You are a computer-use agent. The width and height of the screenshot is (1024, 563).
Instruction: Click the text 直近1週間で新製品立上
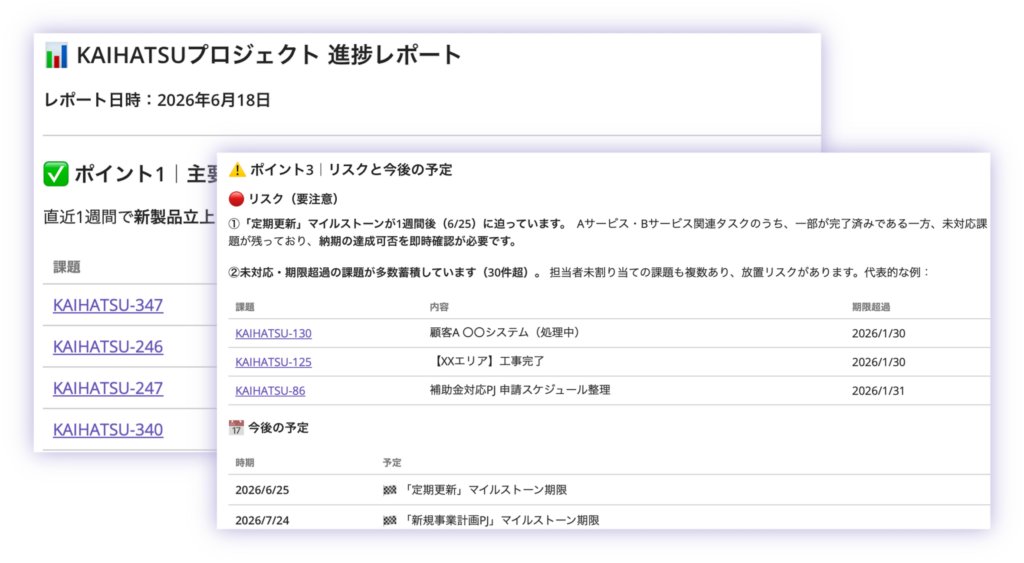(x=129, y=217)
